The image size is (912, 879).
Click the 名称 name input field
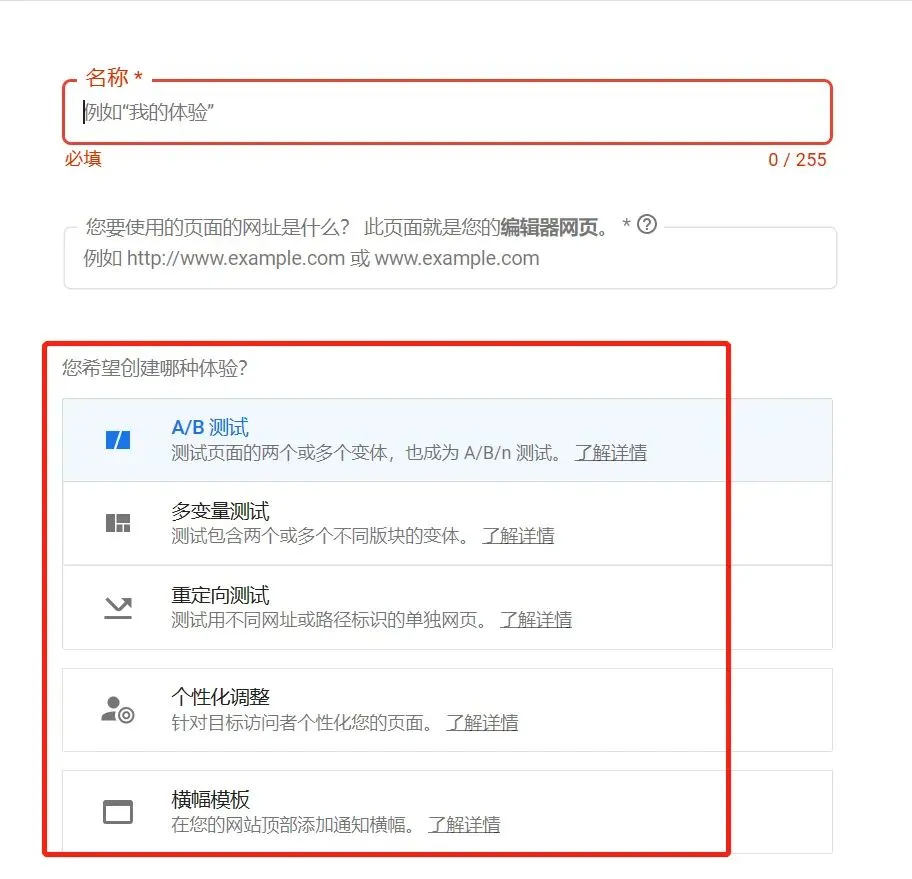447,112
